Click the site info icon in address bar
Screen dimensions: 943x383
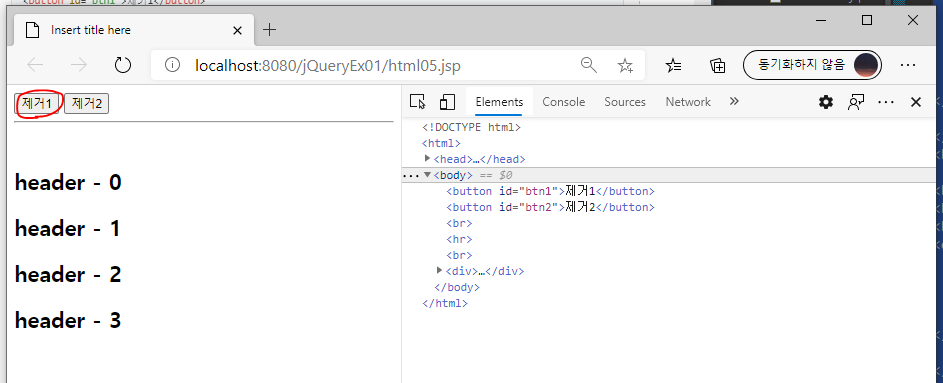coord(172,65)
